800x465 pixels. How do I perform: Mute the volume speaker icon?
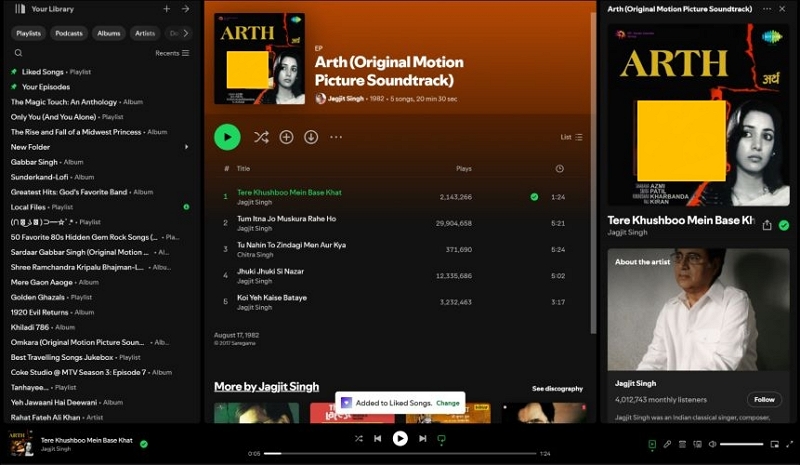pos(713,445)
